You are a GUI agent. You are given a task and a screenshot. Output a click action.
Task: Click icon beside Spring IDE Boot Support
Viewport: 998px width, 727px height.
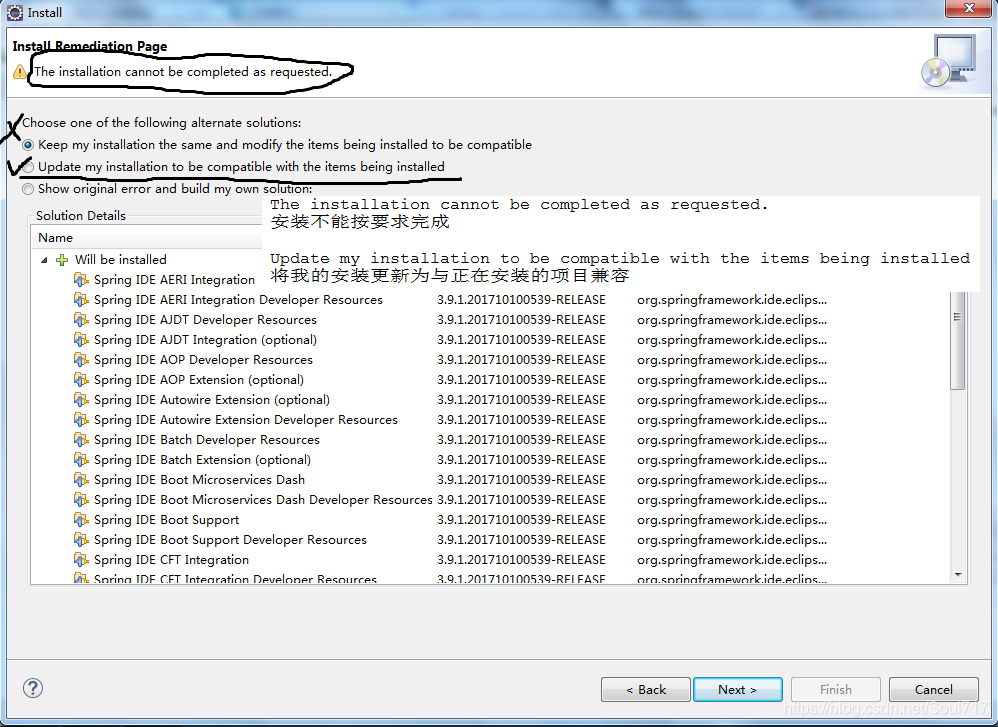(x=81, y=519)
